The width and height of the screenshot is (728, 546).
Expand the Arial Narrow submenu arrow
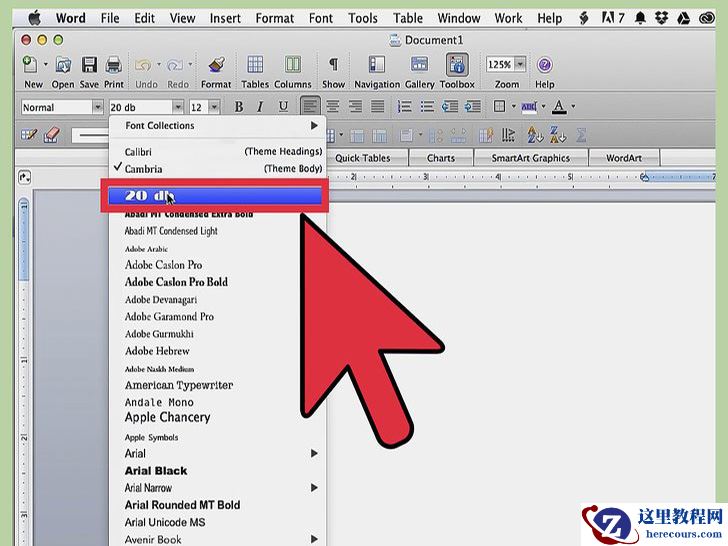tap(314, 488)
